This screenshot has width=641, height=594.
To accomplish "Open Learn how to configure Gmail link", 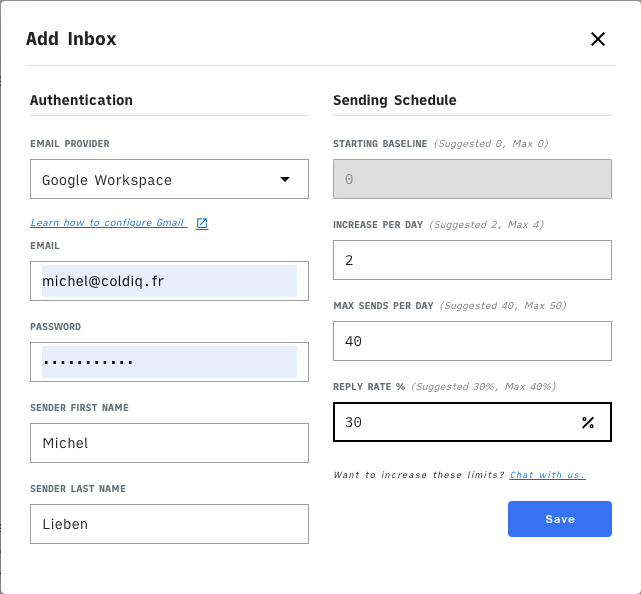I will click(108, 223).
